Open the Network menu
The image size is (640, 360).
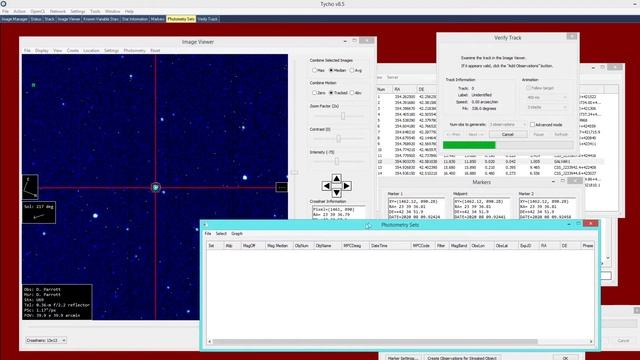(x=58, y=11)
